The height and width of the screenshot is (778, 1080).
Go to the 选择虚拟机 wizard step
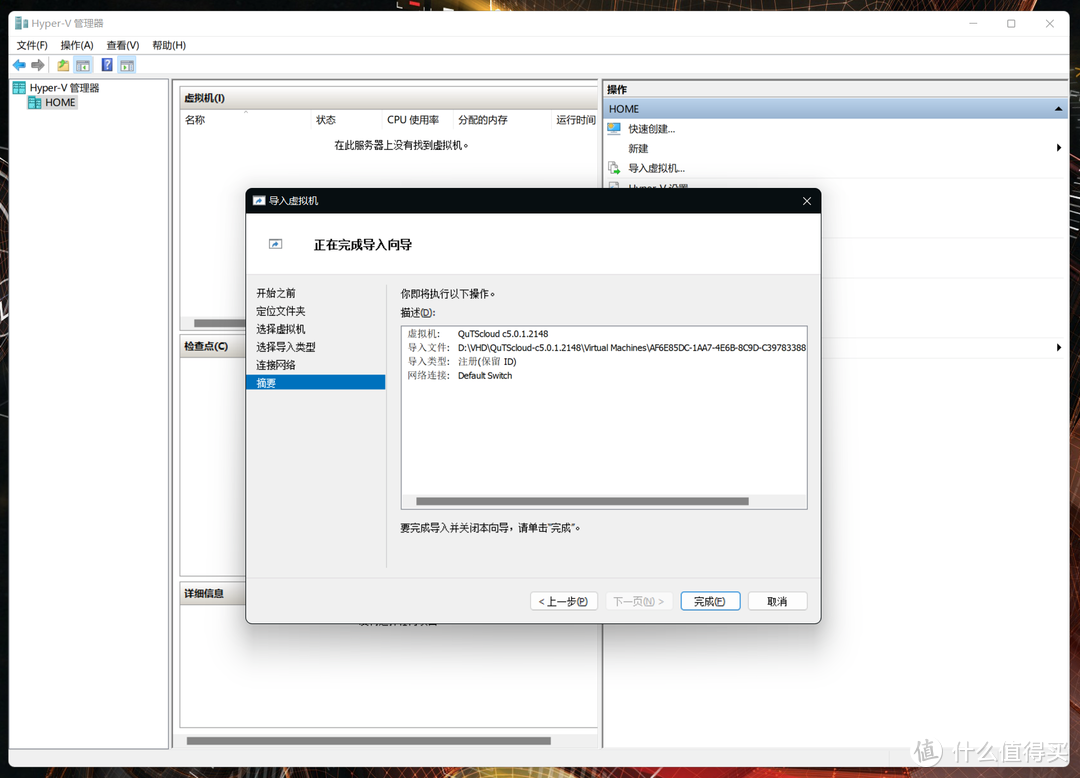click(x=280, y=329)
